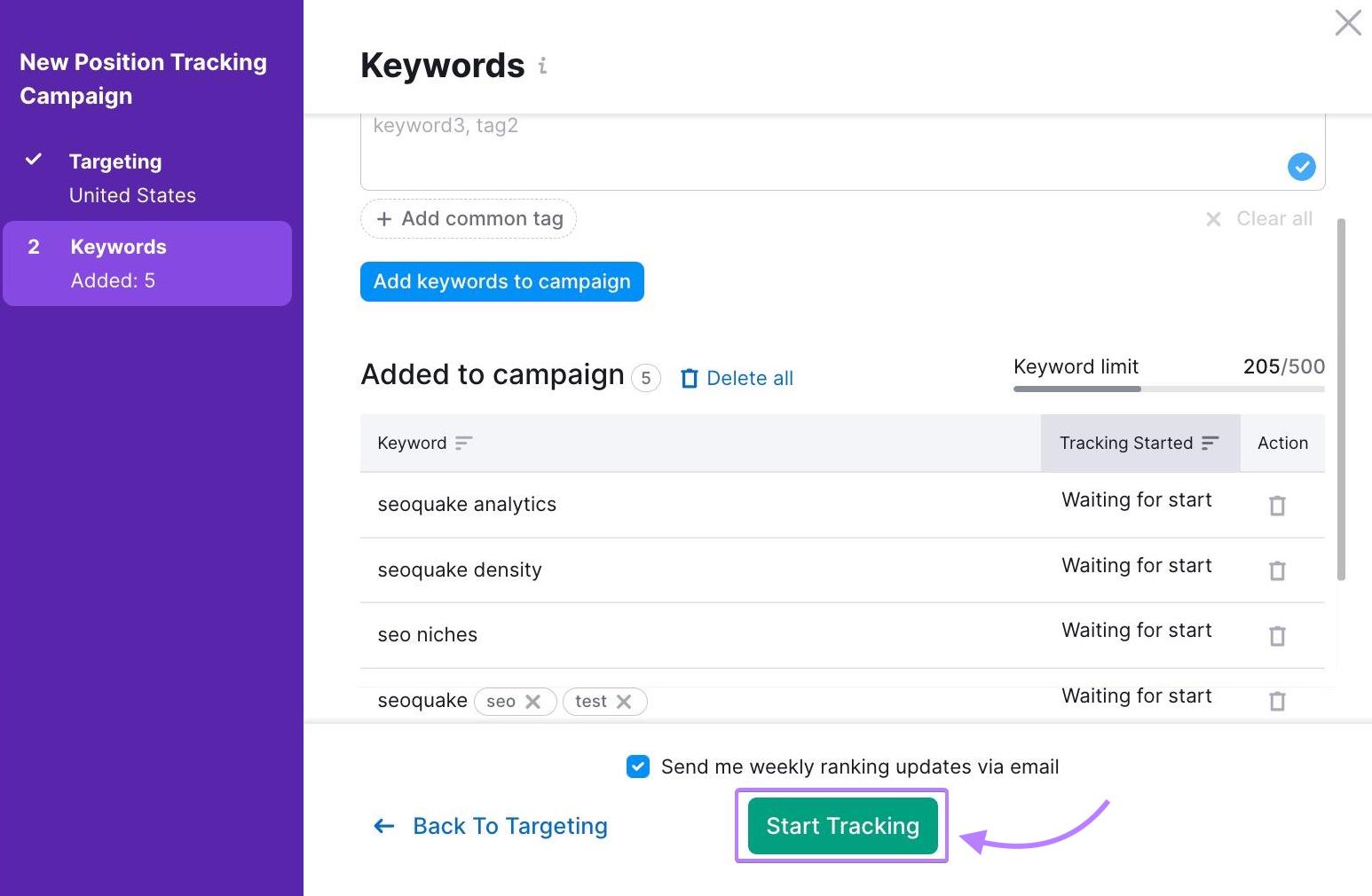Sort by Keyword column
The width and height of the screenshot is (1372, 896).
(425, 443)
